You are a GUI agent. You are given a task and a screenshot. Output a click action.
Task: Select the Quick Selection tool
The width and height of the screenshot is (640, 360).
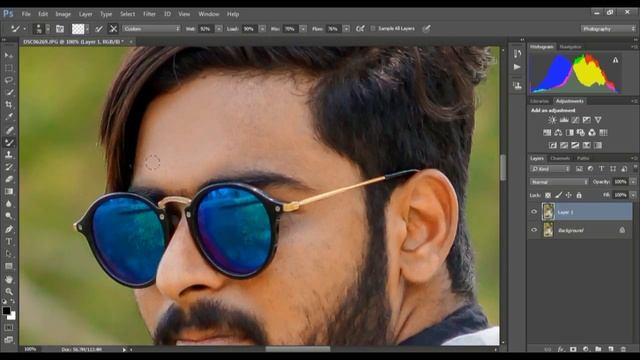(9, 92)
